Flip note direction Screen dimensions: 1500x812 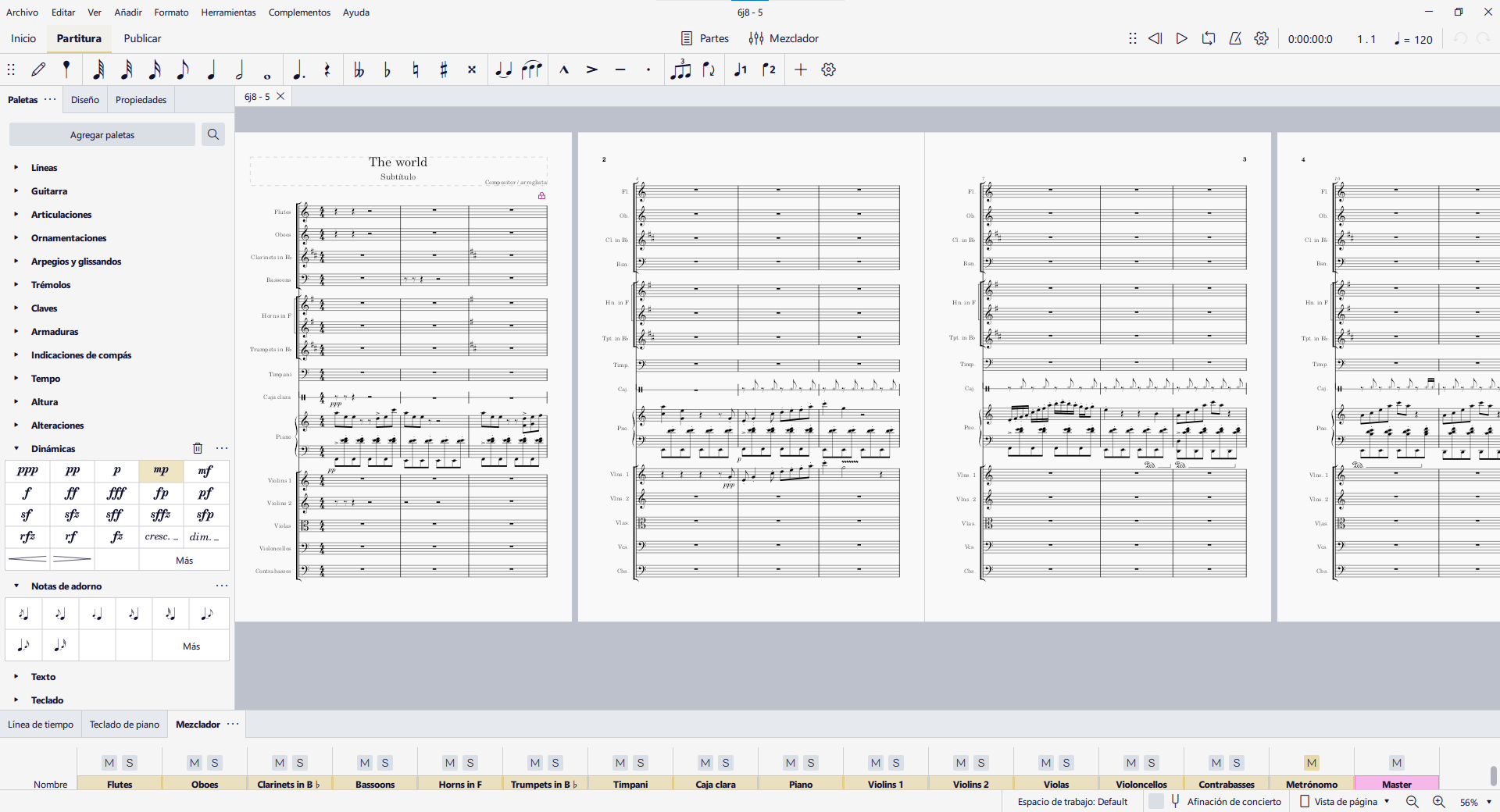point(709,69)
